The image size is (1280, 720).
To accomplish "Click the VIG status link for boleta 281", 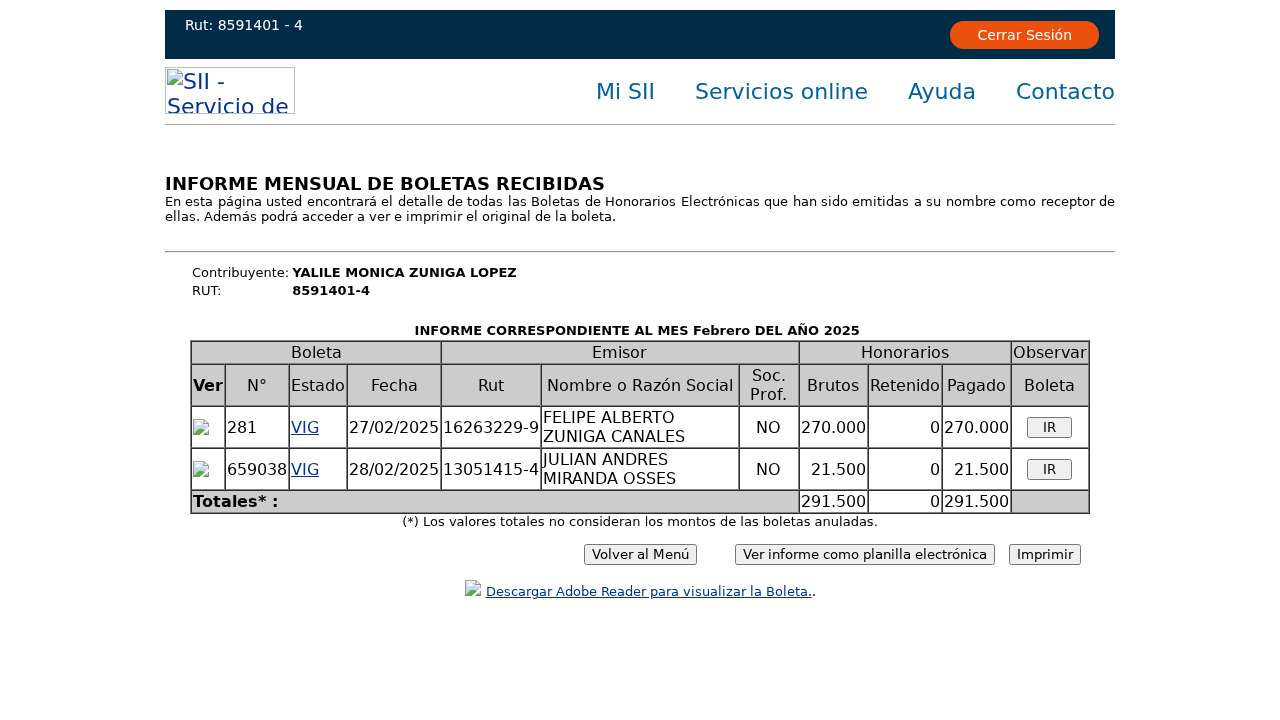I will pos(305,428).
